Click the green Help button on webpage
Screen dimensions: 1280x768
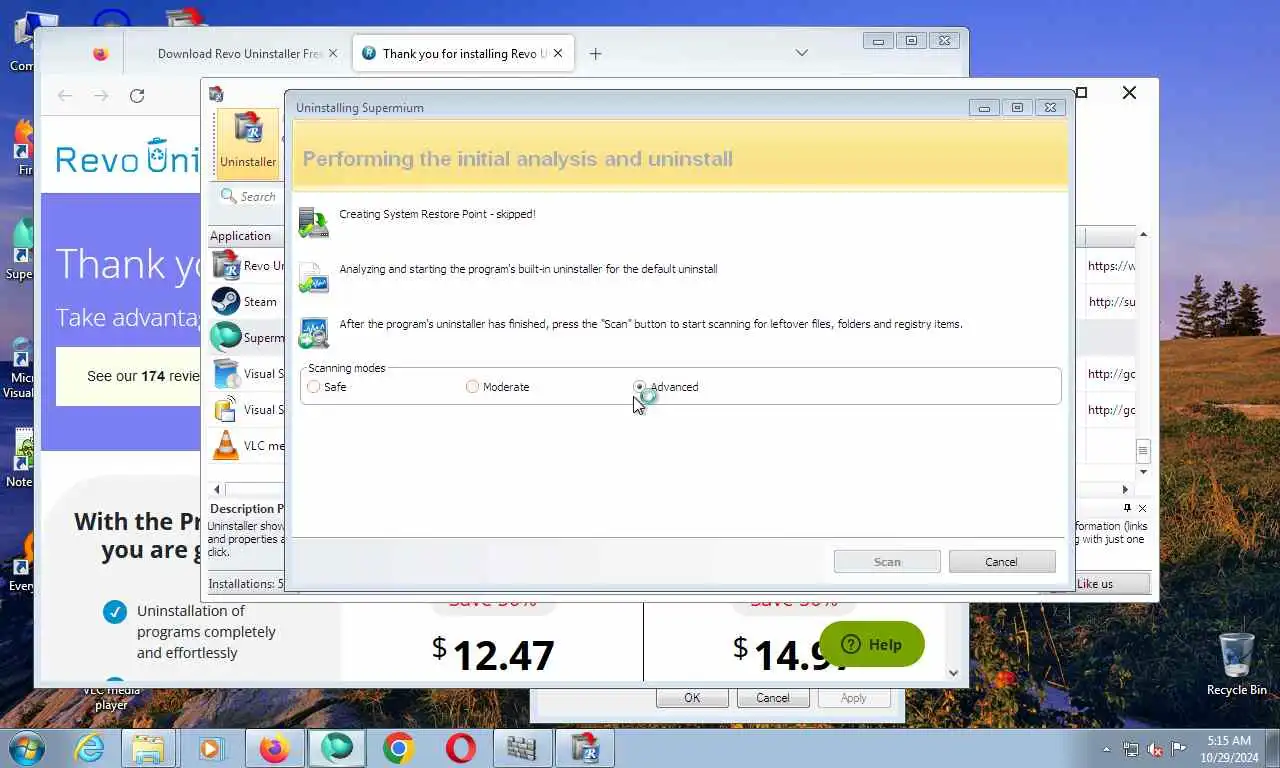(872, 645)
